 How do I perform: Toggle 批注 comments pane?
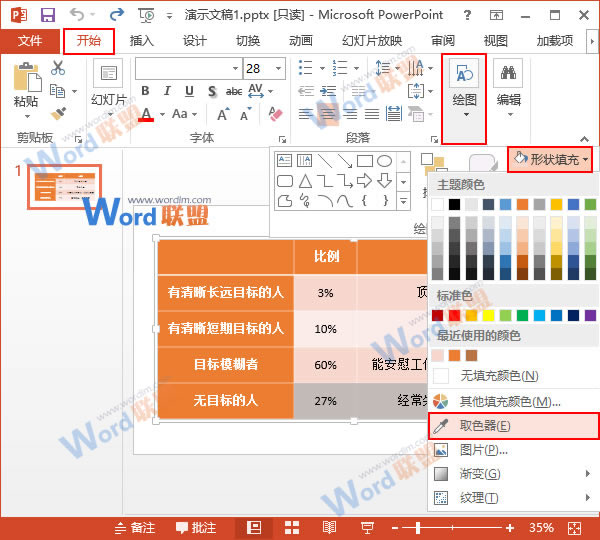pos(196,528)
